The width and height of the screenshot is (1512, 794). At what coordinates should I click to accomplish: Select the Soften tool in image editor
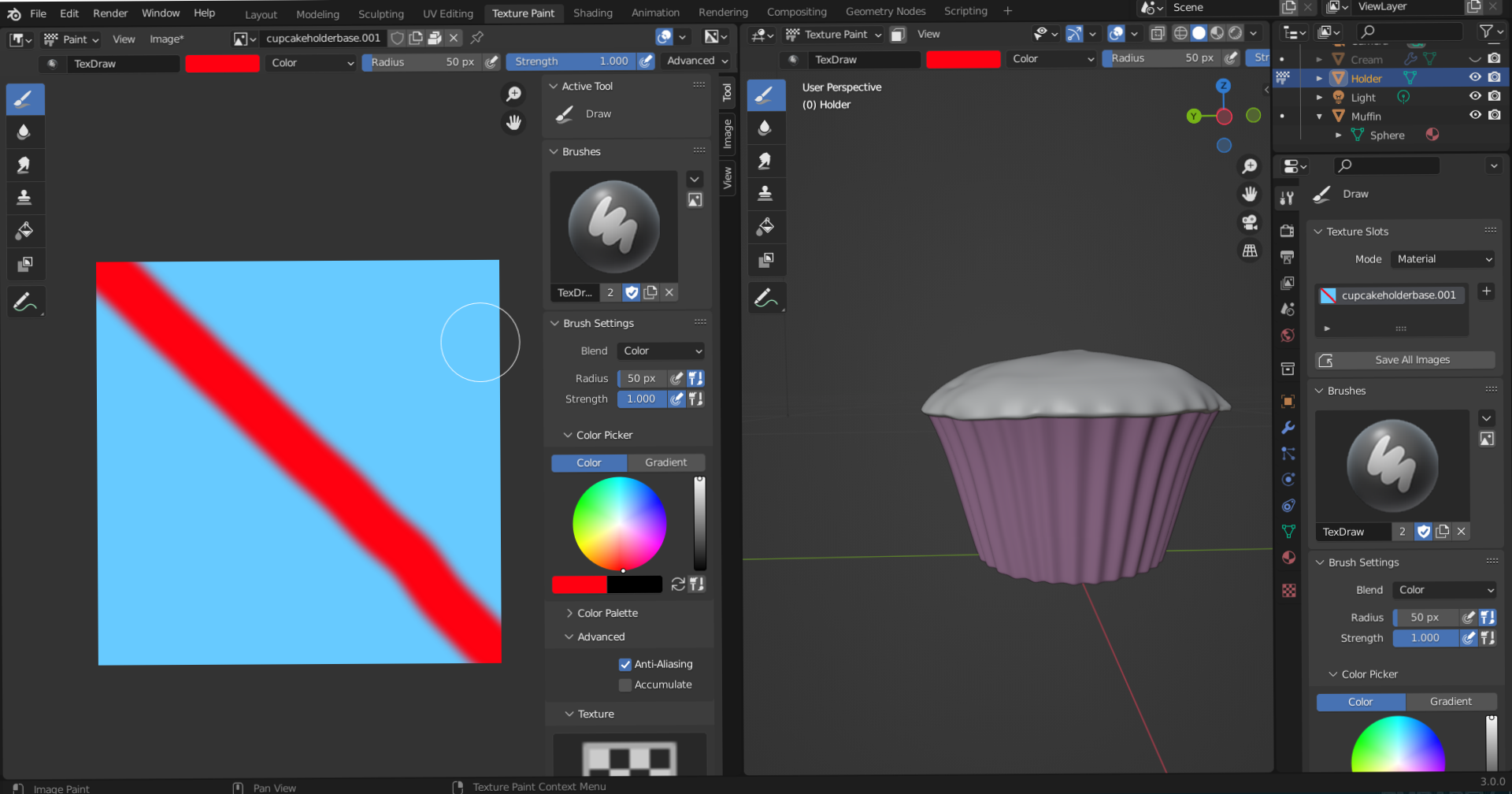[25, 132]
